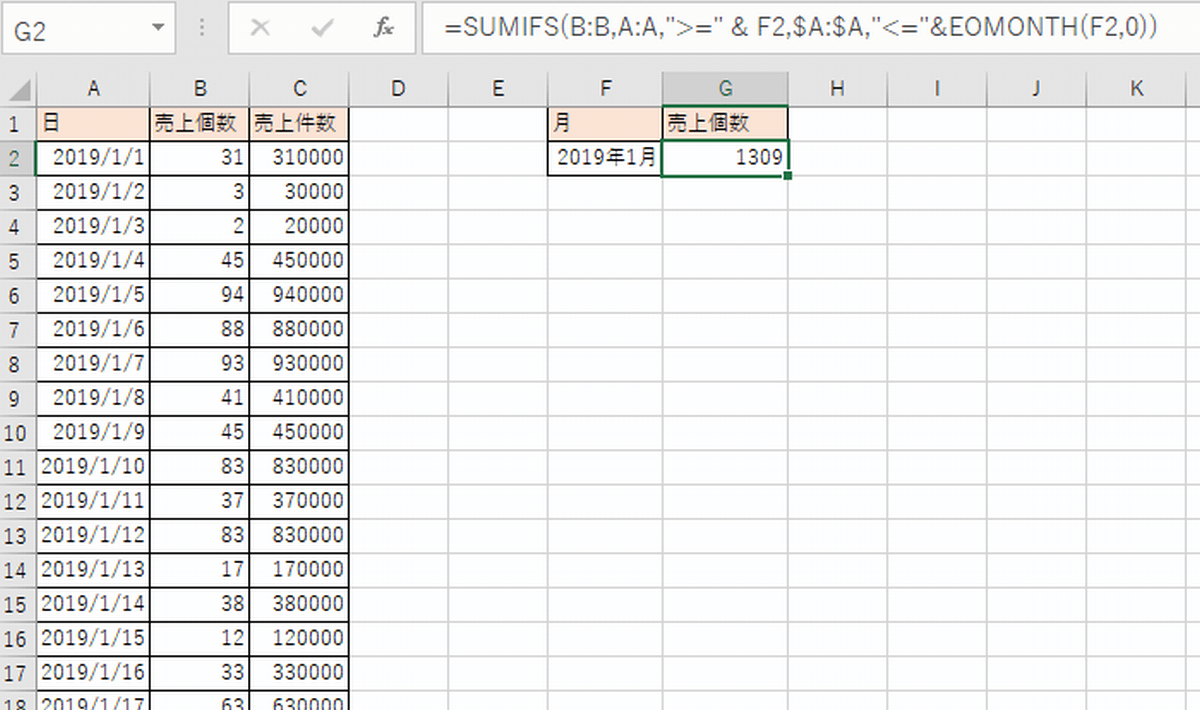
Task: Click the Cancel (X) icon beside formula bar
Action: (260, 28)
